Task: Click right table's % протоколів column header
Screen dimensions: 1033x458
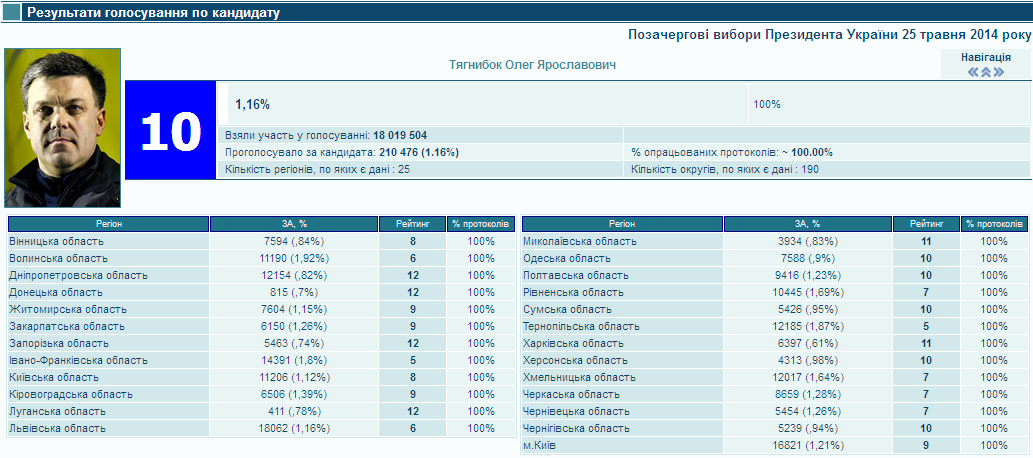Action: [993, 224]
